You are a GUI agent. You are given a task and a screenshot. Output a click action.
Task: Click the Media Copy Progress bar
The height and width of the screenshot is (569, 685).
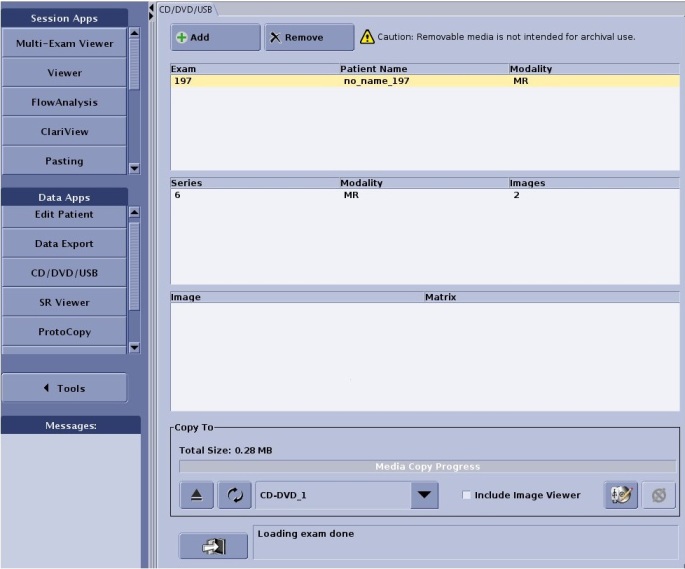coord(427,467)
